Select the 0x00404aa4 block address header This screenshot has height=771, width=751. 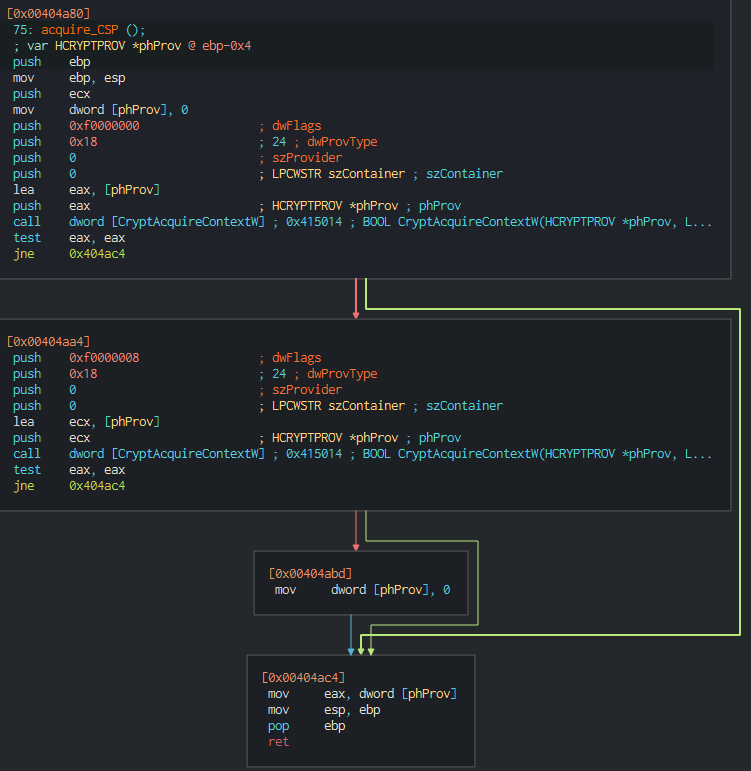tap(48, 342)
